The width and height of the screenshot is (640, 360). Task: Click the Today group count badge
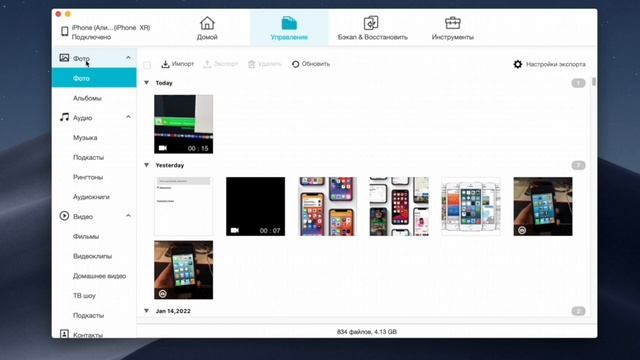(x=578, y=83)
